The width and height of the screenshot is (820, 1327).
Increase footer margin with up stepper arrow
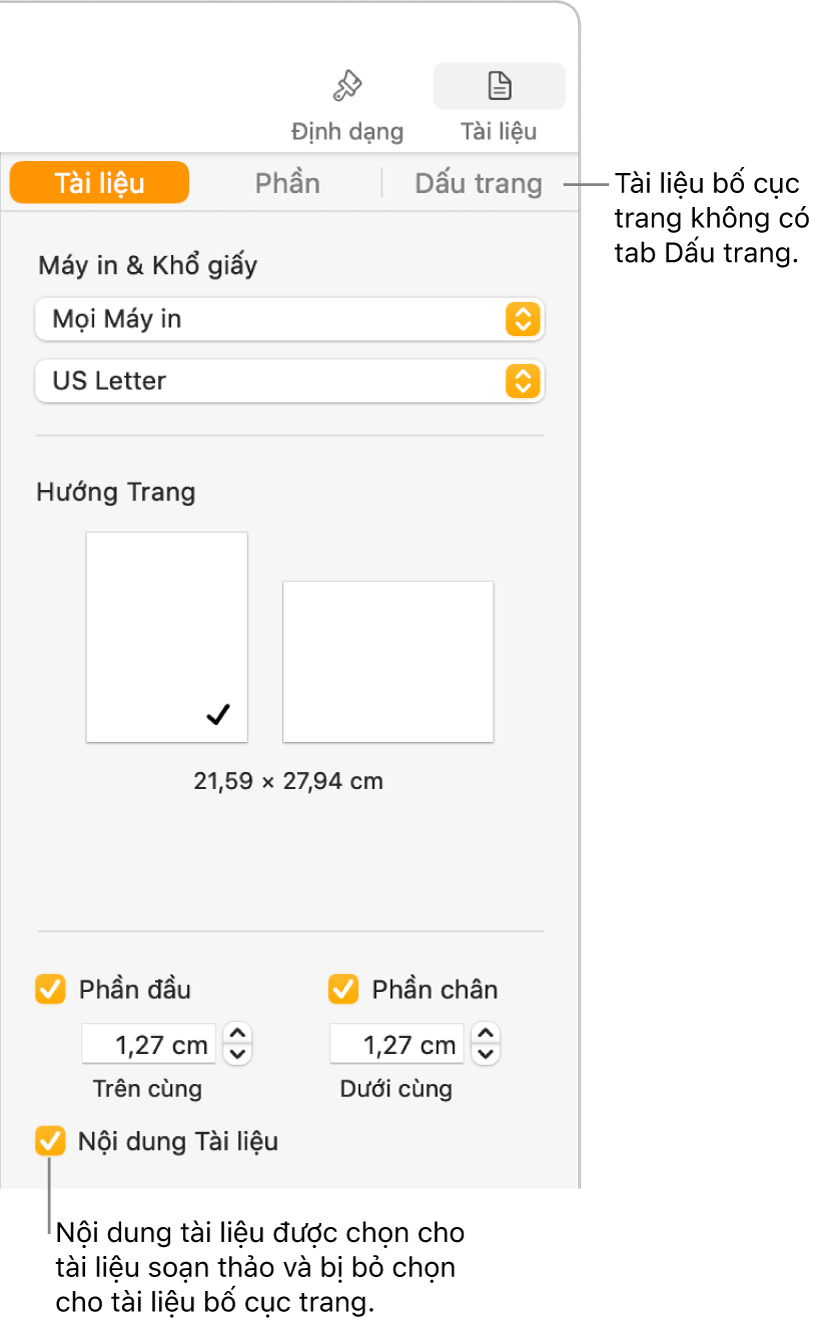click(485, 1035)
